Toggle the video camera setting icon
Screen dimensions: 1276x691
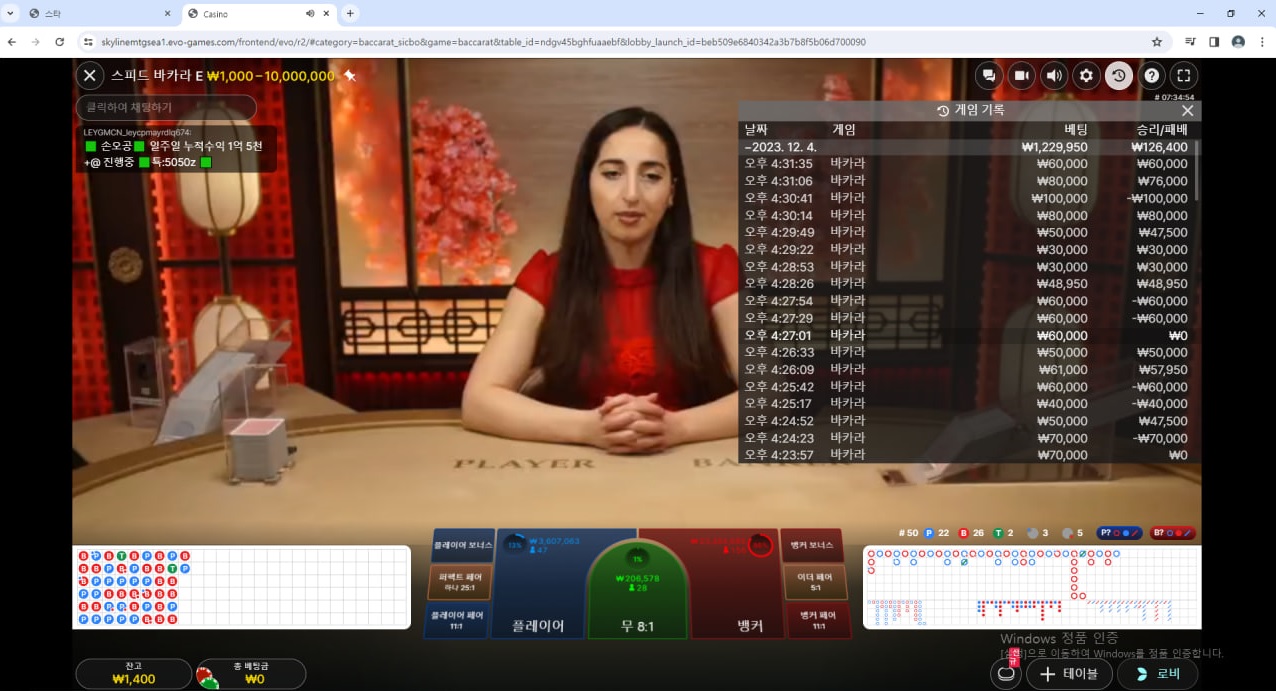1021,75
